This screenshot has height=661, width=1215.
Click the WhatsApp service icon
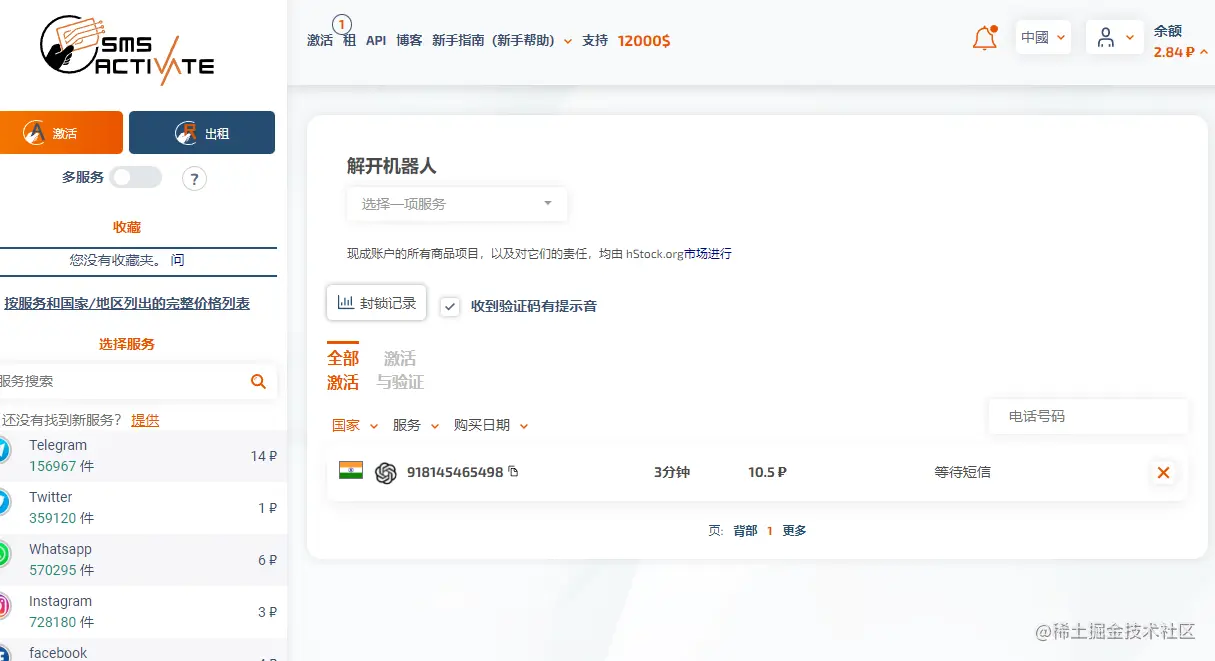pos(3,554)
